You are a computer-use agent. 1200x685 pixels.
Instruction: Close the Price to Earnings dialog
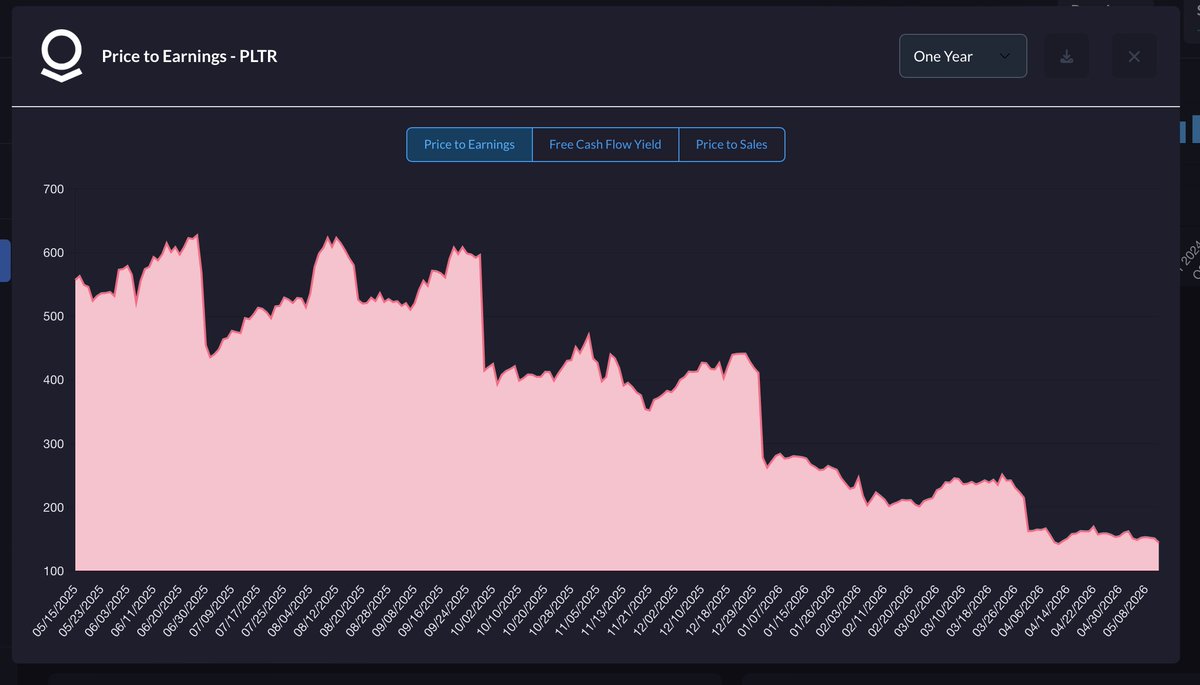pyautogui.click(x=1134, y=56)
